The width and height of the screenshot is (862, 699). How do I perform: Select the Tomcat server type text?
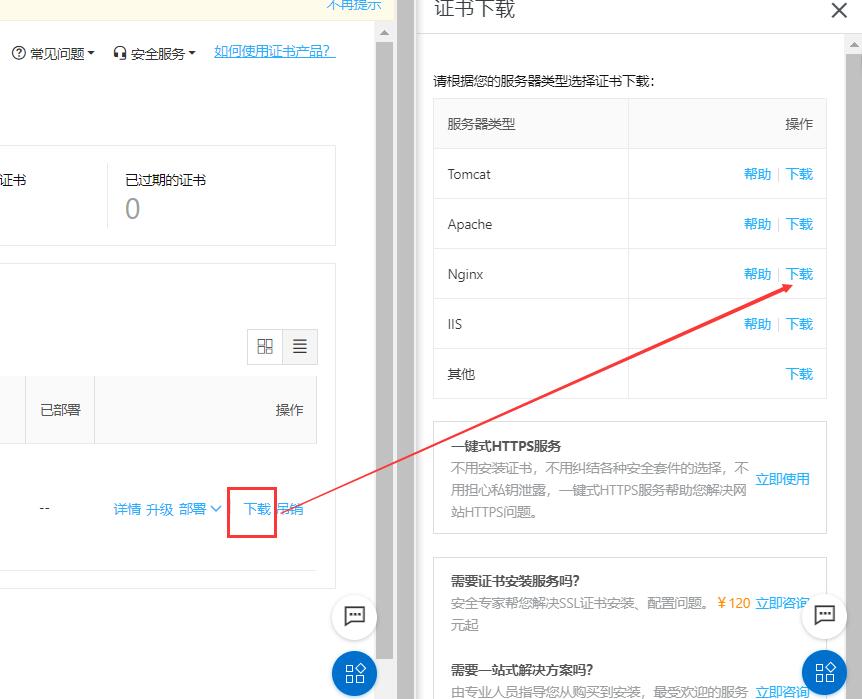click(469, 174)
